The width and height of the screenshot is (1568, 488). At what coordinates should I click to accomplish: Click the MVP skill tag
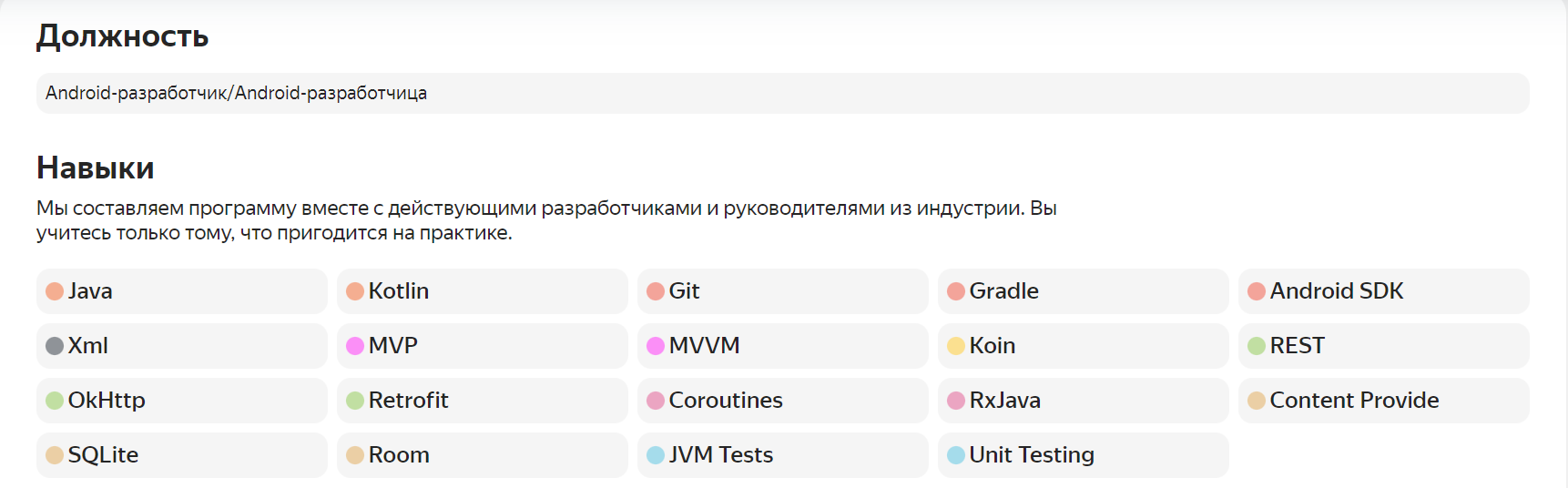482,346
